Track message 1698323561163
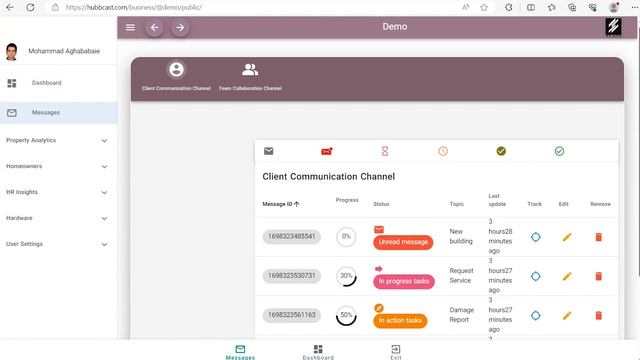Image resolution: width=640 pixels, height=360 pixels. click(536, 316)
